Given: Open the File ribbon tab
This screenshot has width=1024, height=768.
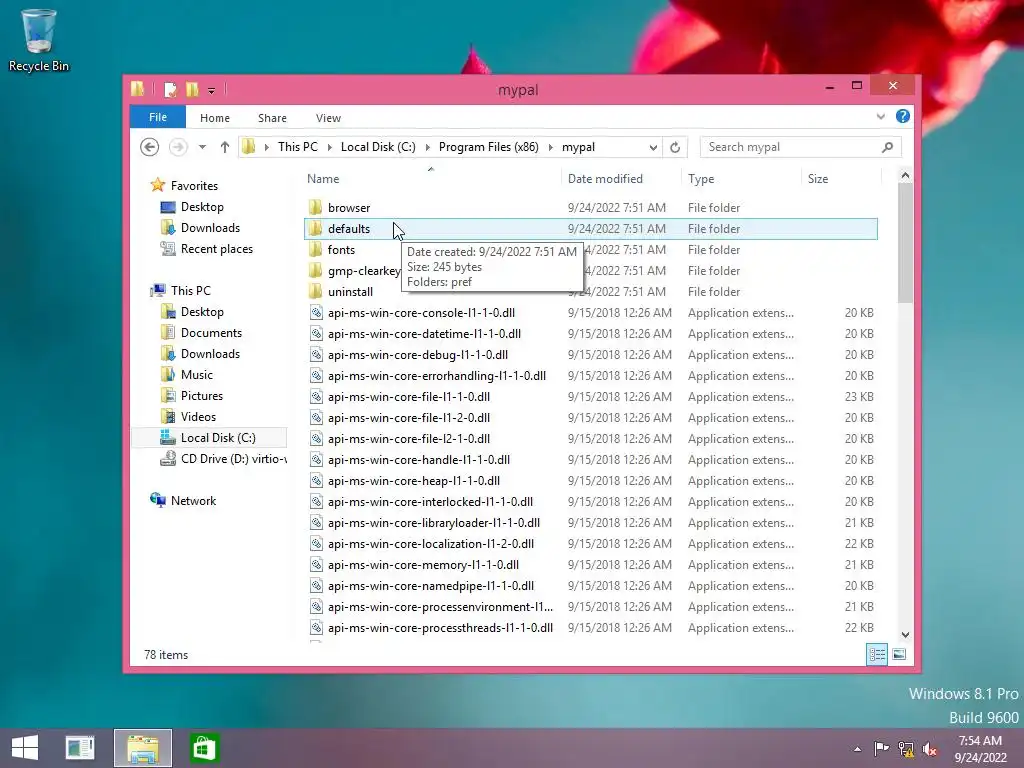Looking at the screenshot, I should pos(158,117).
